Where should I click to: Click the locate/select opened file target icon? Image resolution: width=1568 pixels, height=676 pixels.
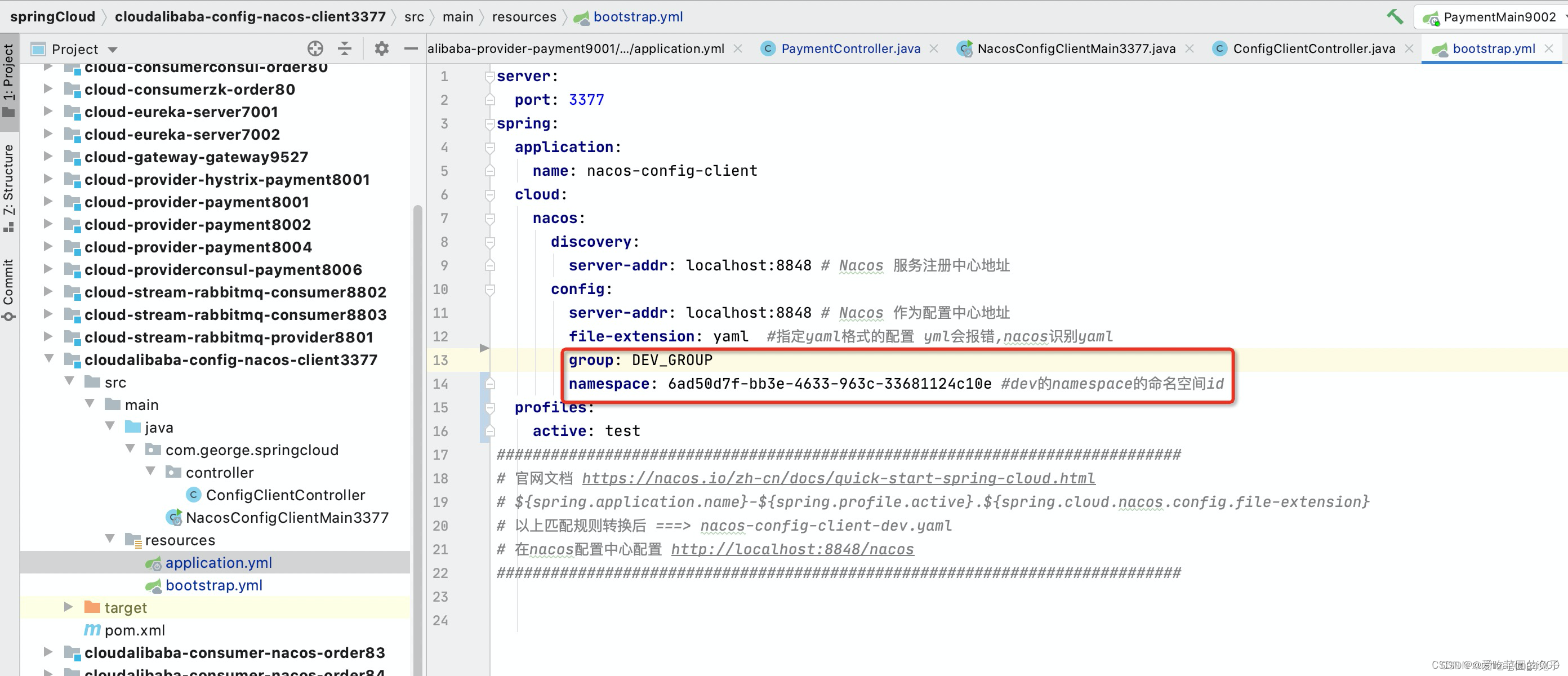(315, 48)
